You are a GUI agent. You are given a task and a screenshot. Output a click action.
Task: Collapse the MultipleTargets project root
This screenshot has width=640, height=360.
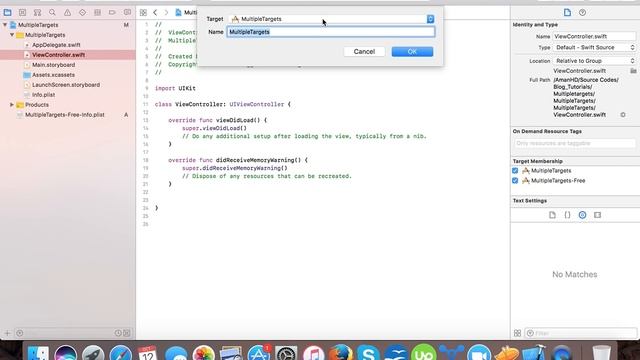pyautogui.click(x=5, y=25)
